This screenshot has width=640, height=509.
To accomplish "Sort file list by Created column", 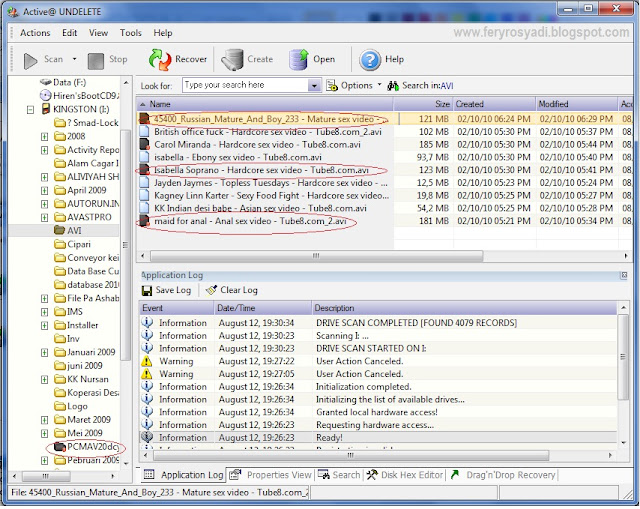I will pyautogui.click(x=494, y=104).
